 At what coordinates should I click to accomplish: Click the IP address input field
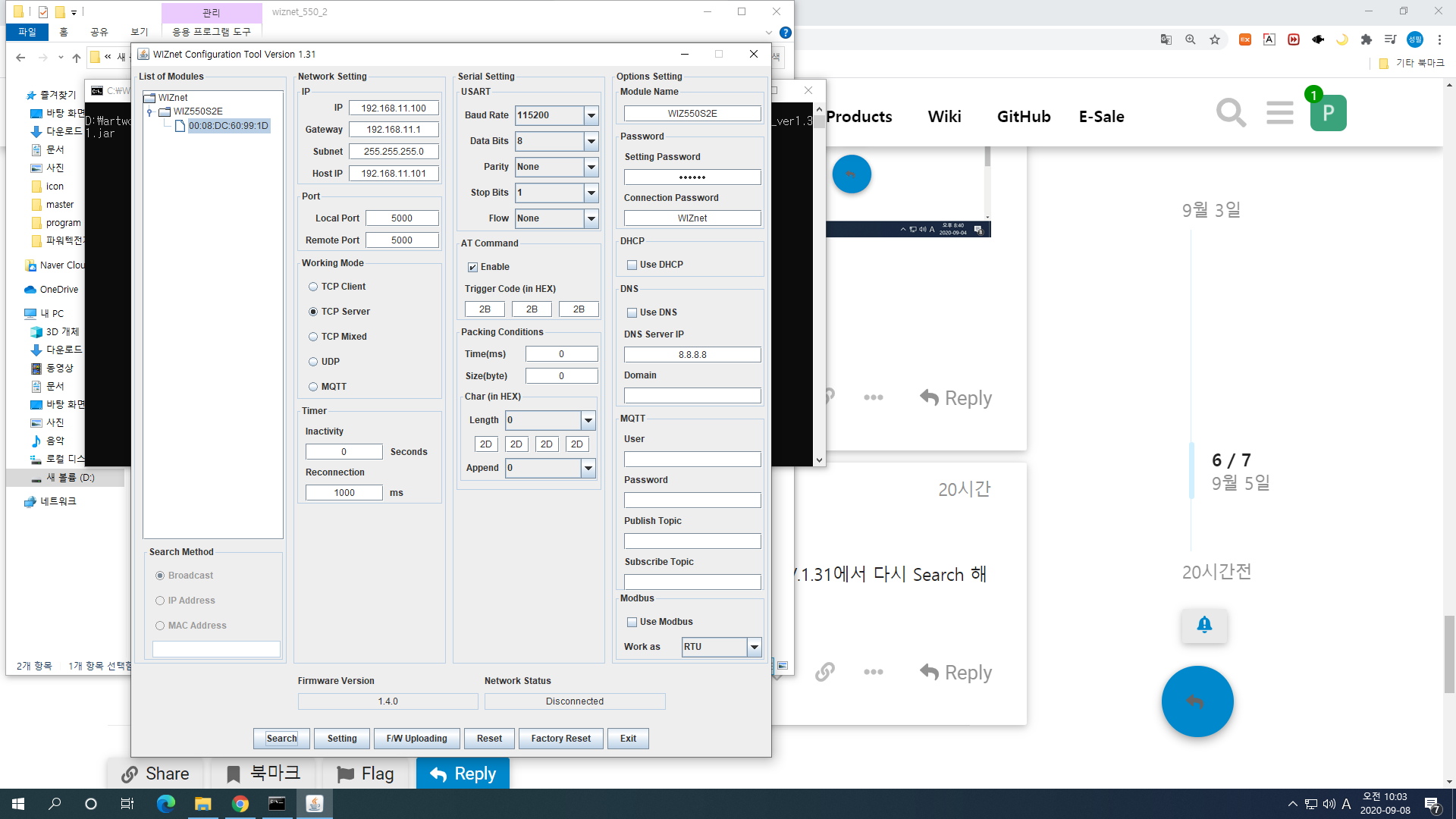pos(394,108)
